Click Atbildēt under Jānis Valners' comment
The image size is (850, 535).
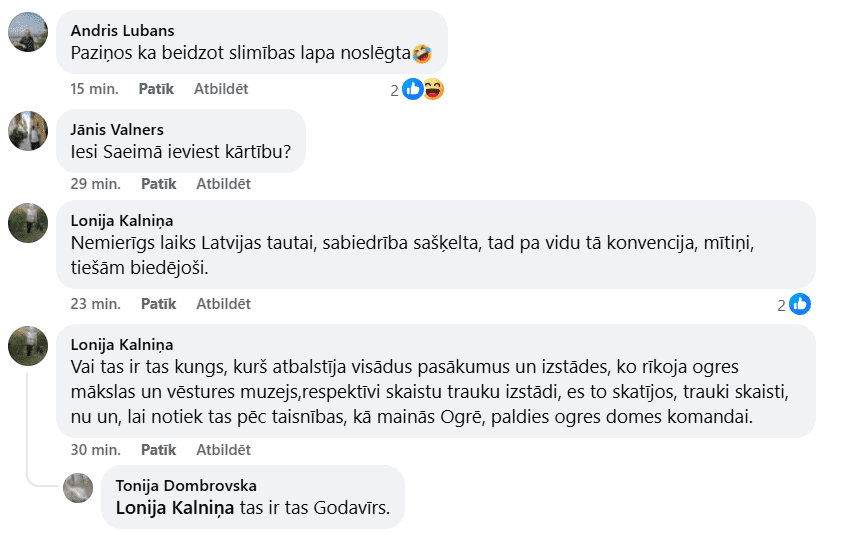click(223, 184)
